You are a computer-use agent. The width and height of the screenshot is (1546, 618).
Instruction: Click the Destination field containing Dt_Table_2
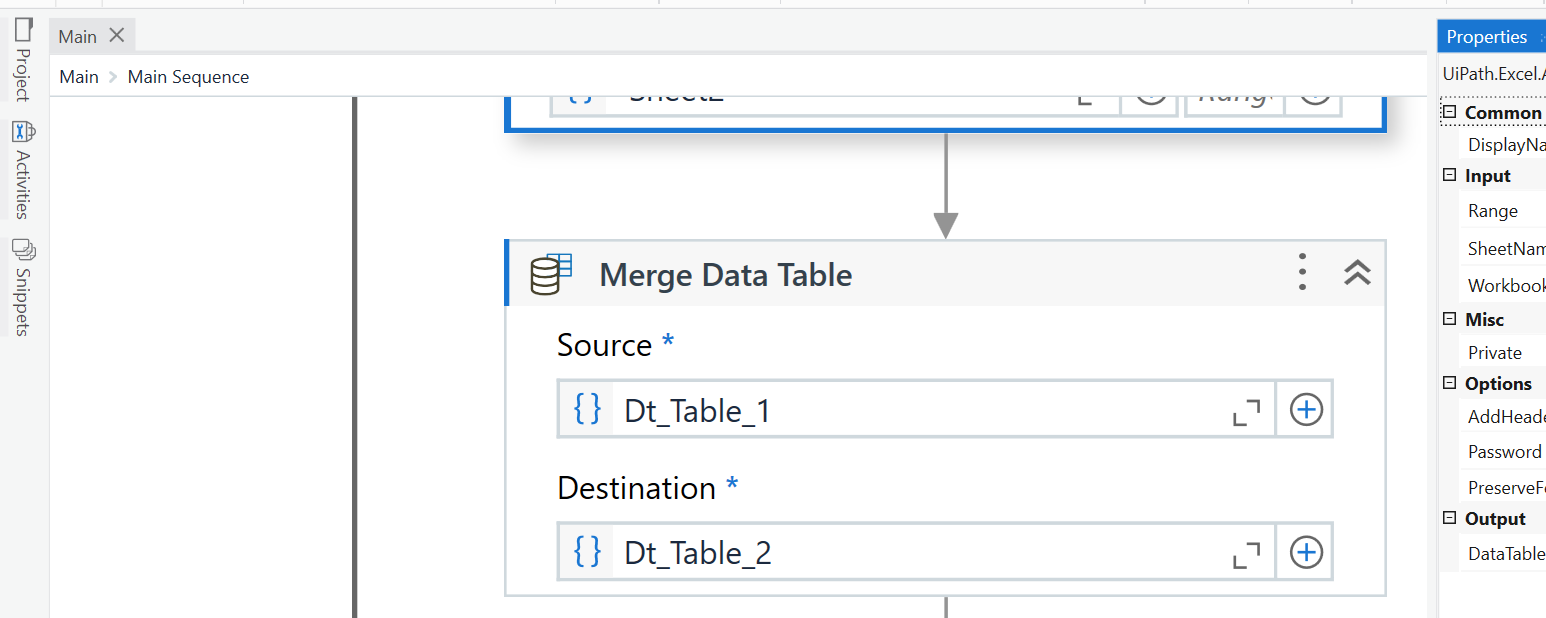pyautogui.click(x=920, y=553)
